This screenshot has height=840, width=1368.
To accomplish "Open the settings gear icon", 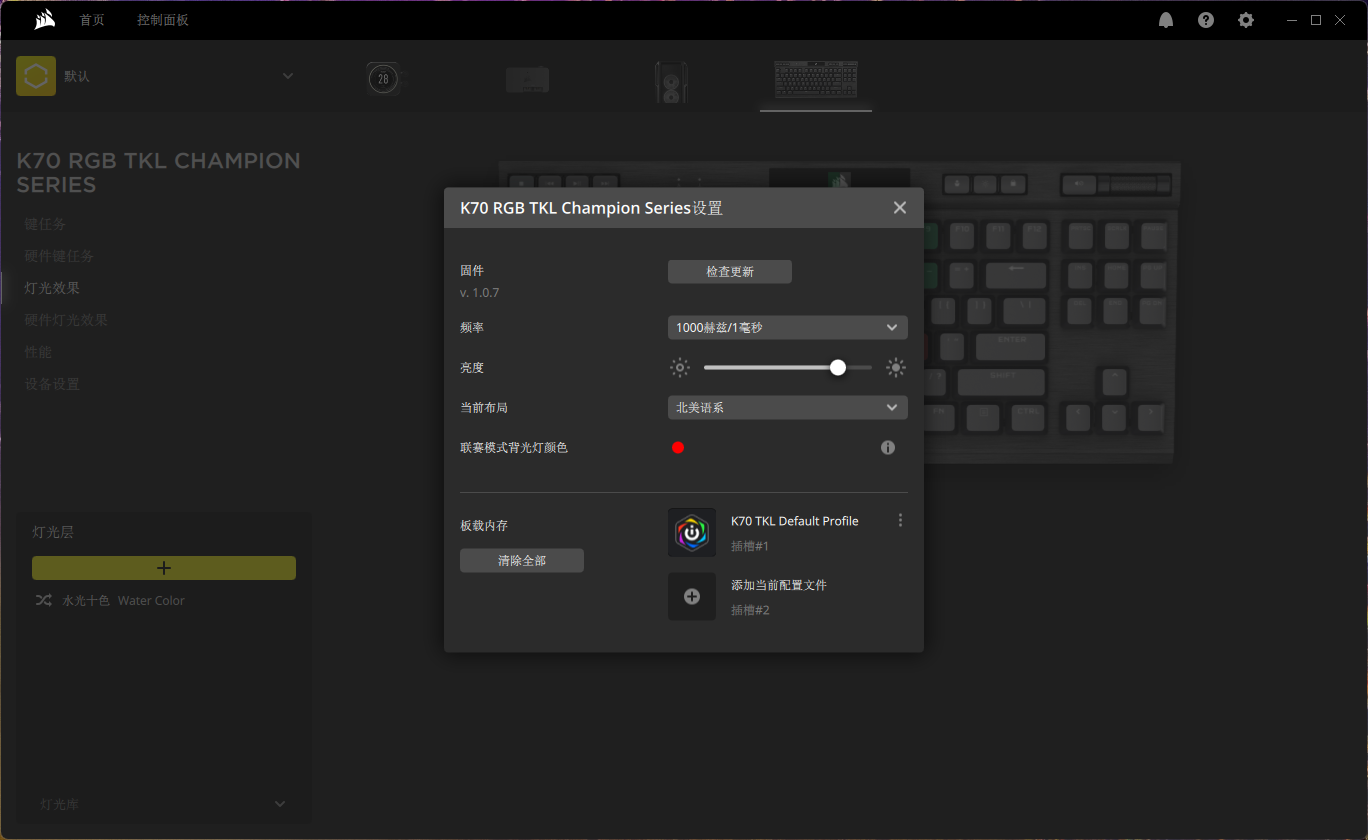I will (1246, 20).
